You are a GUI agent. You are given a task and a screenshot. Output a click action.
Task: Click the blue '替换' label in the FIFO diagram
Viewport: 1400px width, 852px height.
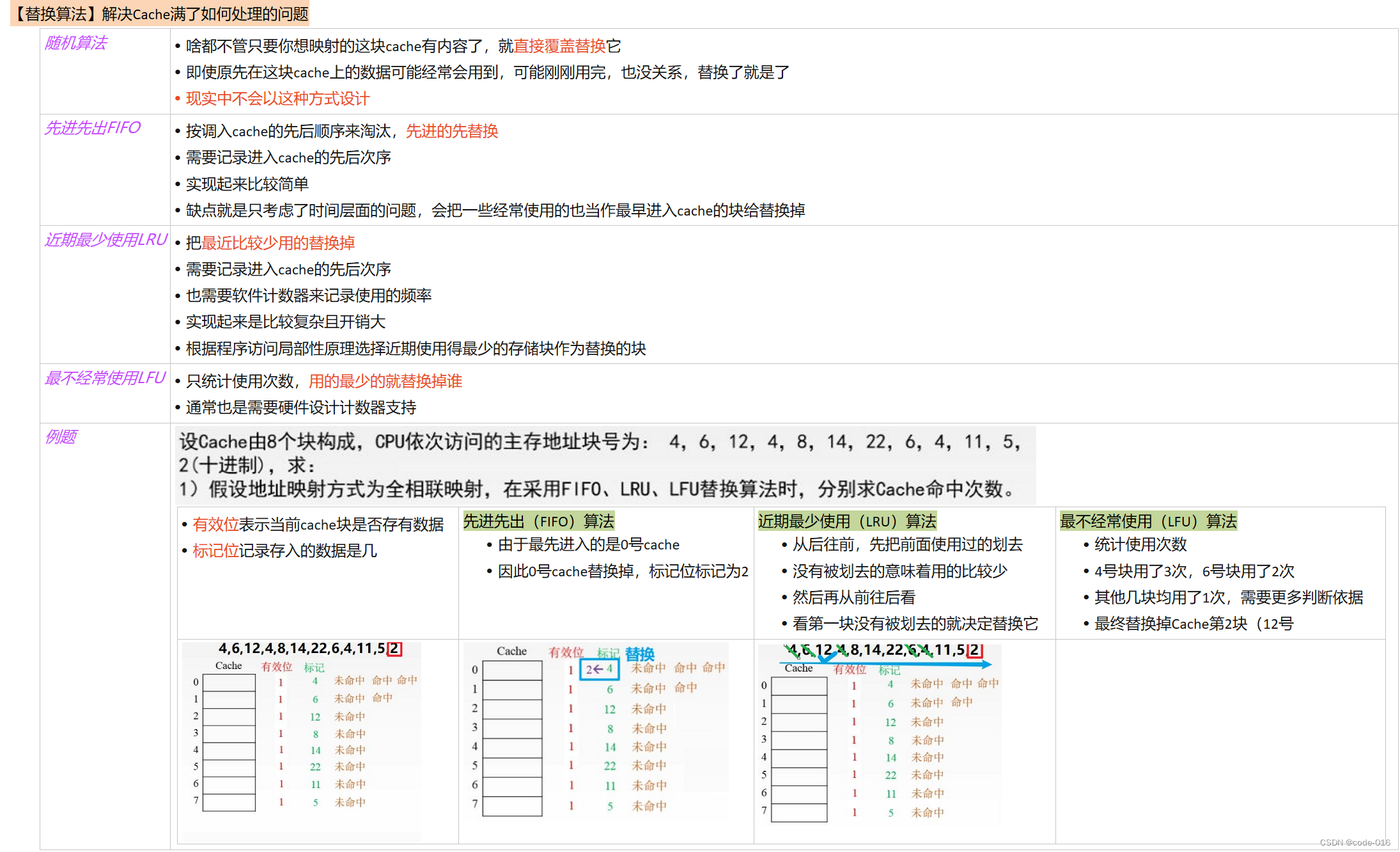pyautogui.click(x=640, y=654)
